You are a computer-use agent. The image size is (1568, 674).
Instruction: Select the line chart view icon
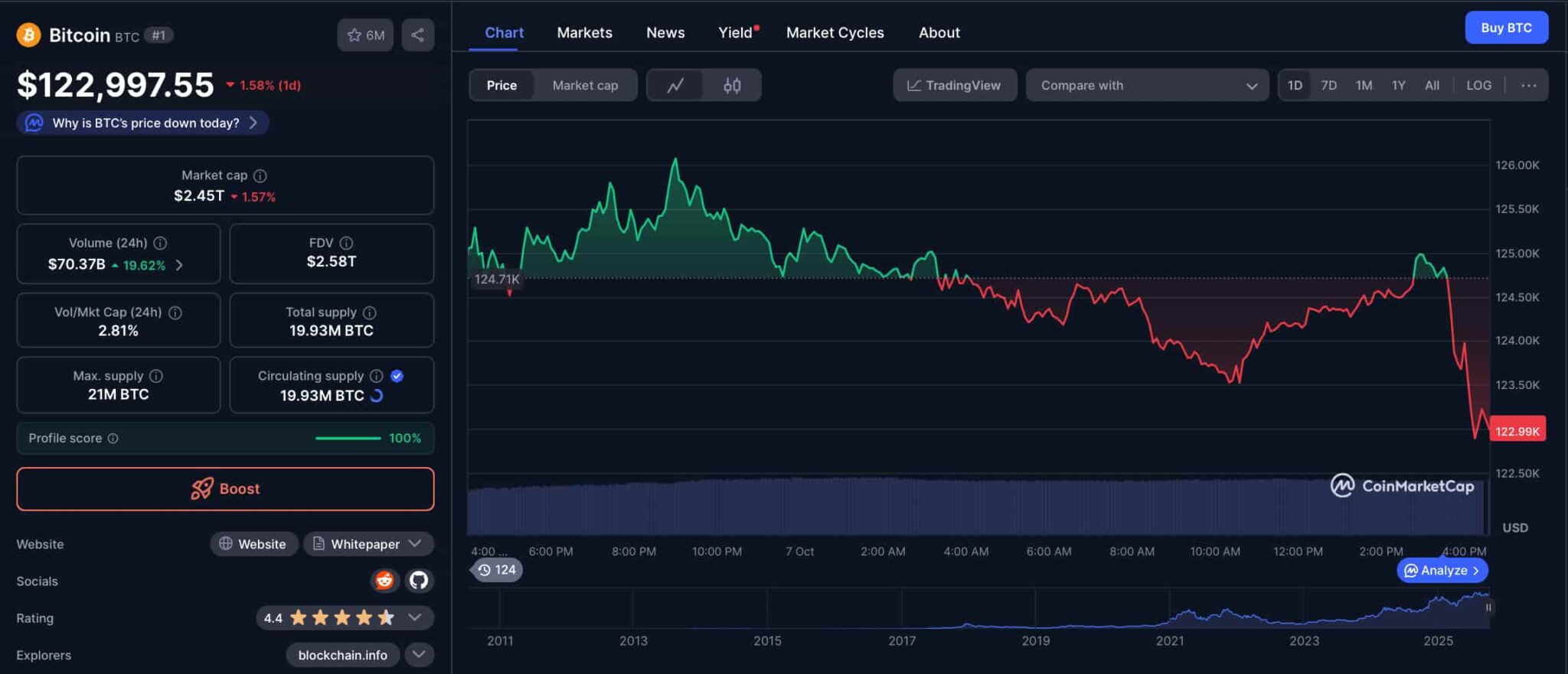[675, 85]
